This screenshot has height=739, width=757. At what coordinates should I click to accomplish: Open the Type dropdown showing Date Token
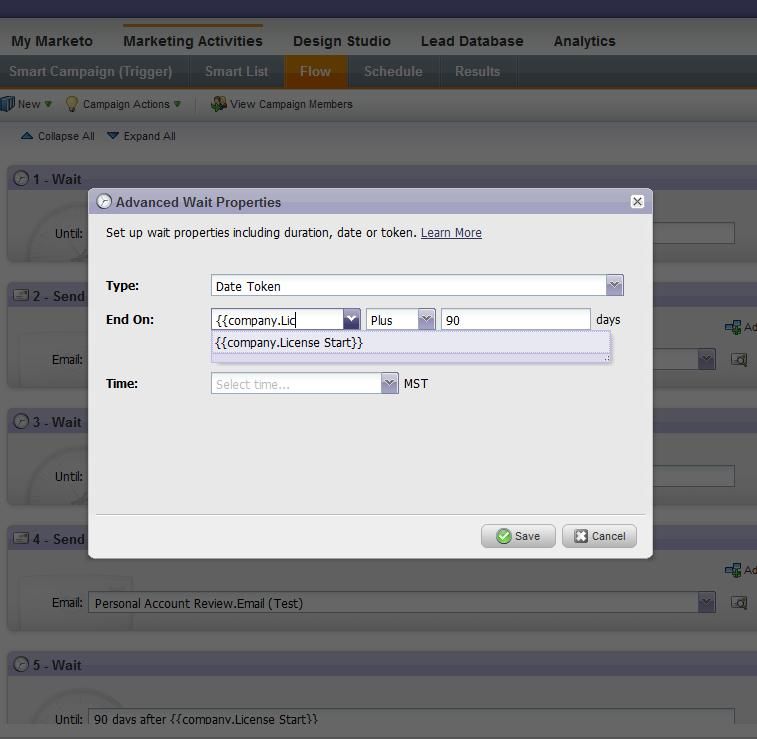pyautogui.click(x=614, y=285)
